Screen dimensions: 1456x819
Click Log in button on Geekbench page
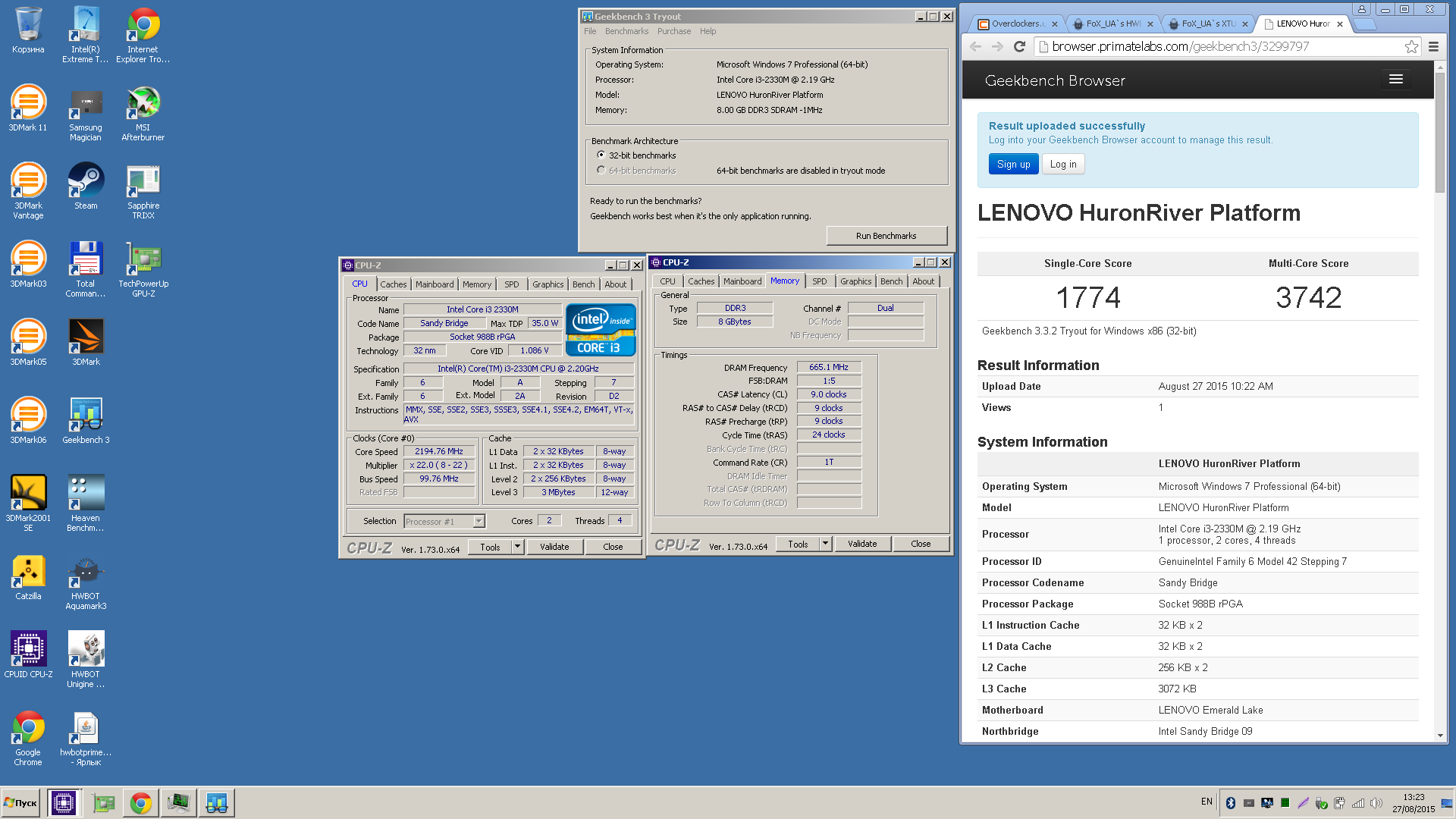pos(1062,164)
